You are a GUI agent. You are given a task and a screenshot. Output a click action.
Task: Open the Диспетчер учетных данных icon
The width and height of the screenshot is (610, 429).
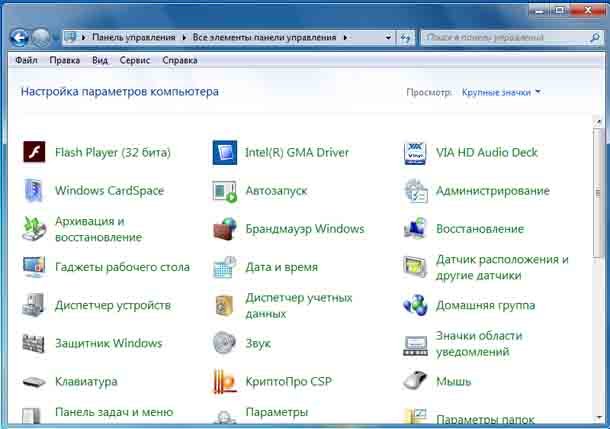[224, 305]
